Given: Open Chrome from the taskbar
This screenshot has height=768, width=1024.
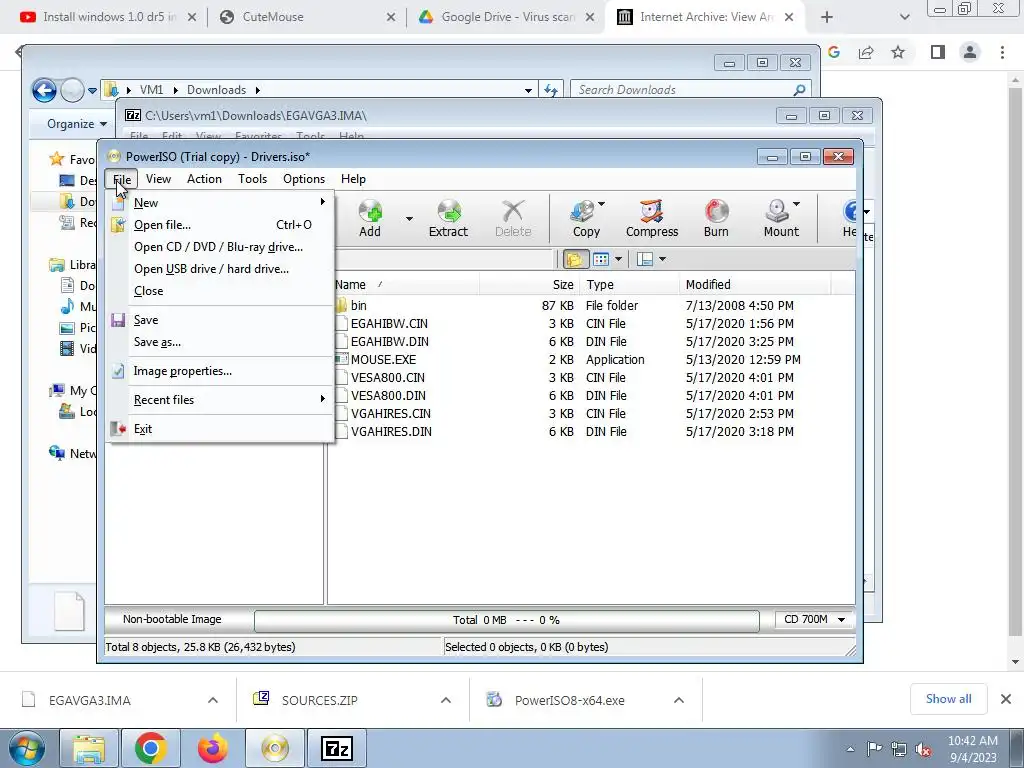Looking at the screenshot, I should point(151,748).
